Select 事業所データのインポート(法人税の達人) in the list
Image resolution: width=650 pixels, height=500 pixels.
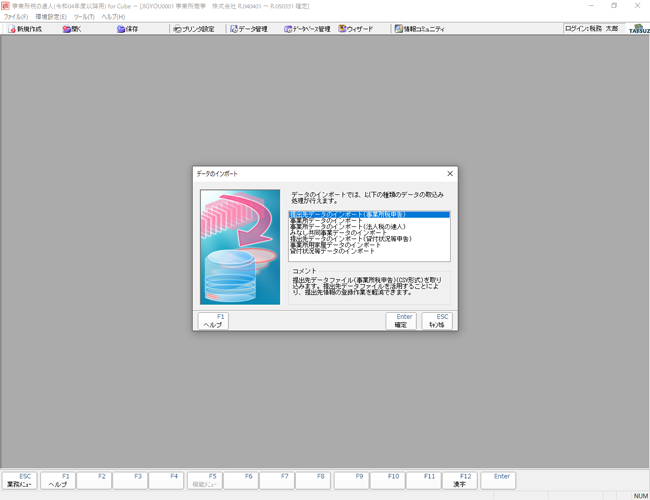369,227
